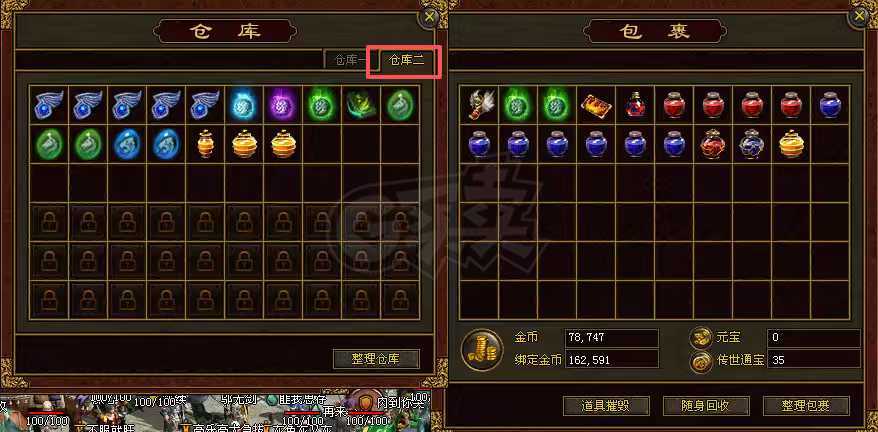Click the 整理仓库 button
Image resolution: width=878 pixels, height=432 pixels.
point(376,359)
